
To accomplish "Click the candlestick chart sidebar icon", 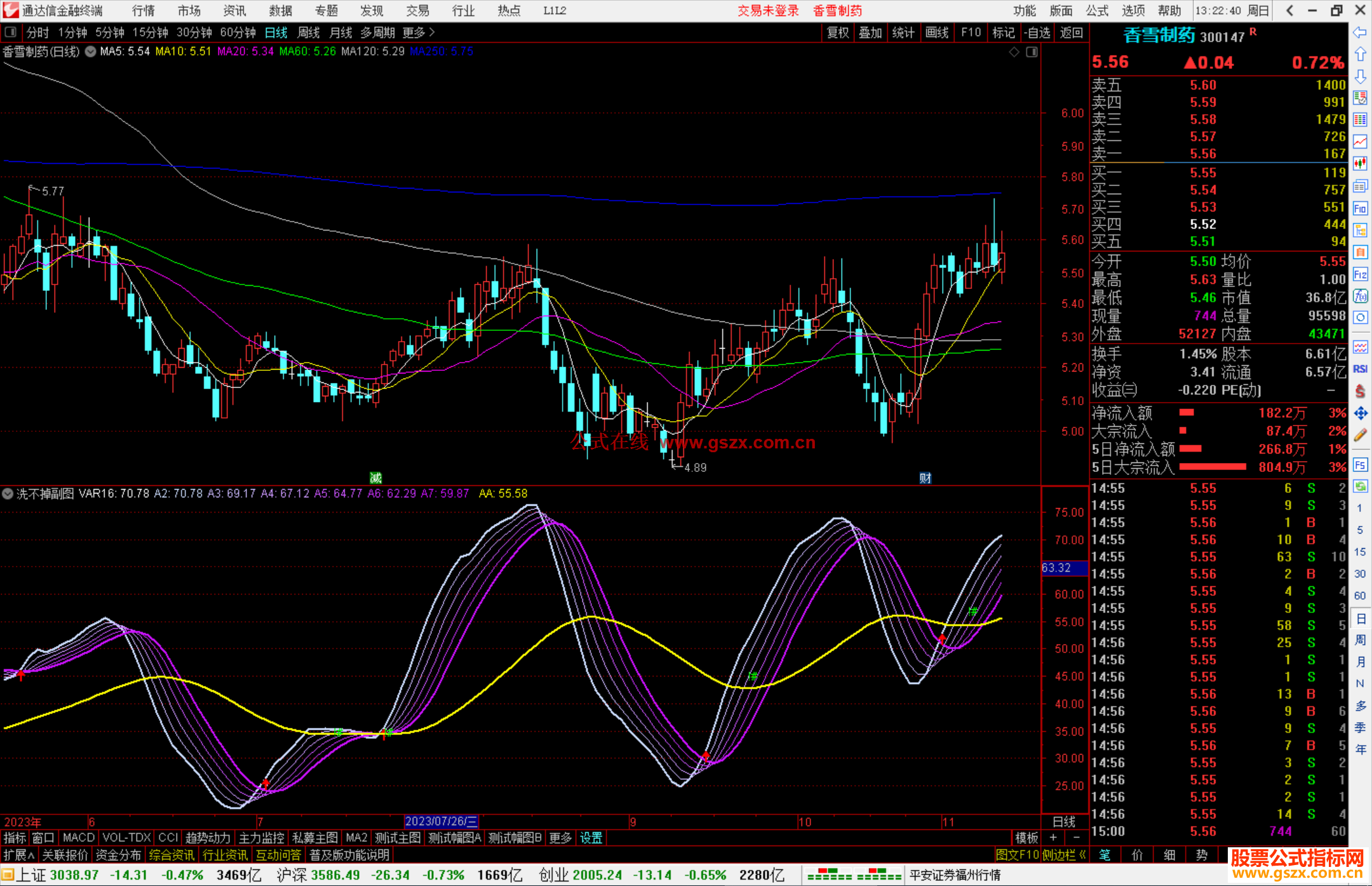I will (1360, 164).
